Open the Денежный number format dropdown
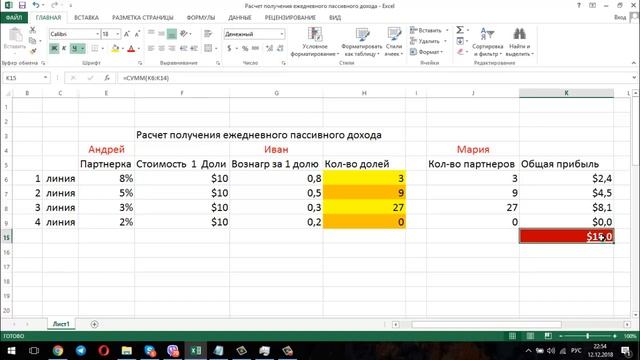 282,34
